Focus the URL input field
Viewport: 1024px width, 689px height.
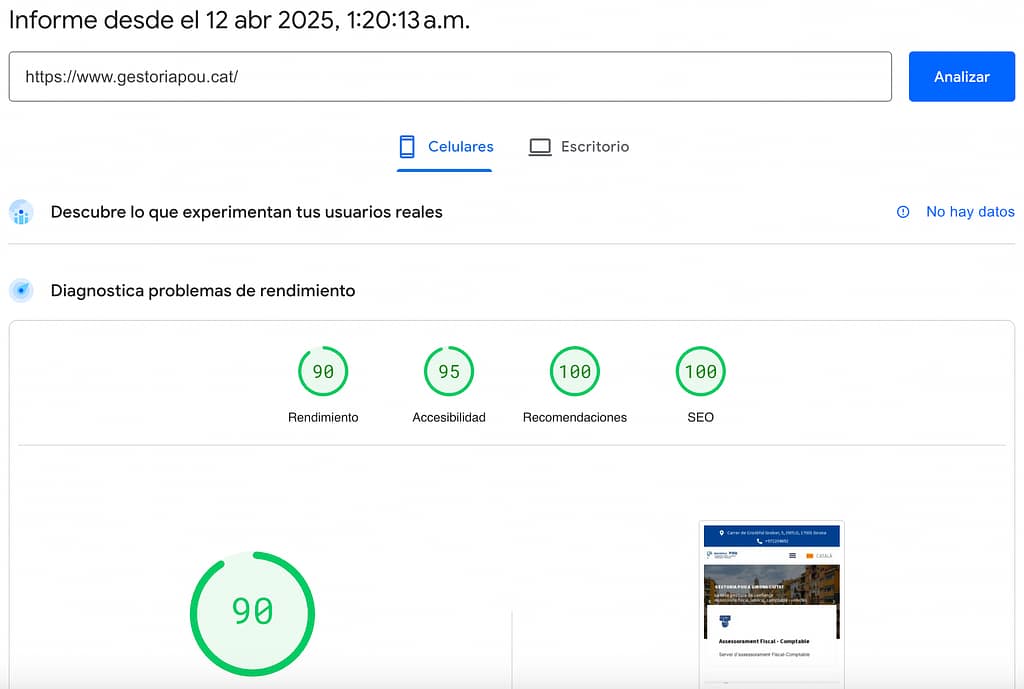tap(450, 77)
